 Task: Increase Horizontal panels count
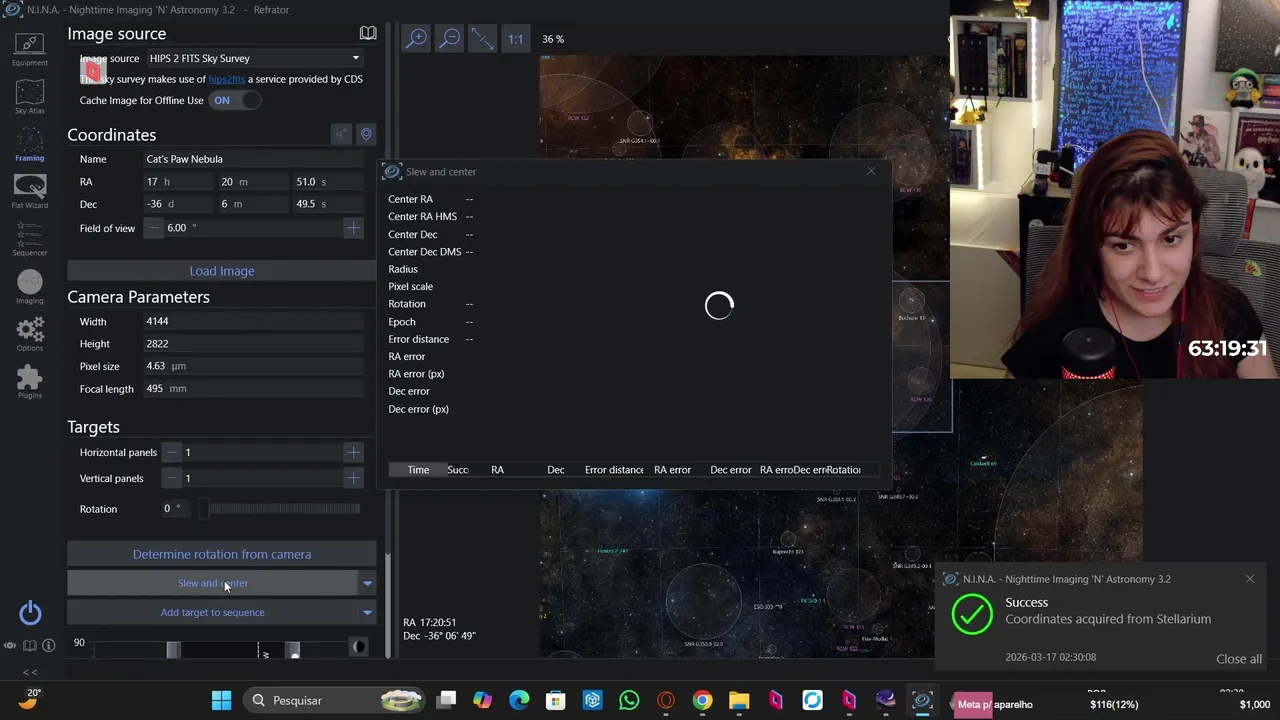(353, 453)
